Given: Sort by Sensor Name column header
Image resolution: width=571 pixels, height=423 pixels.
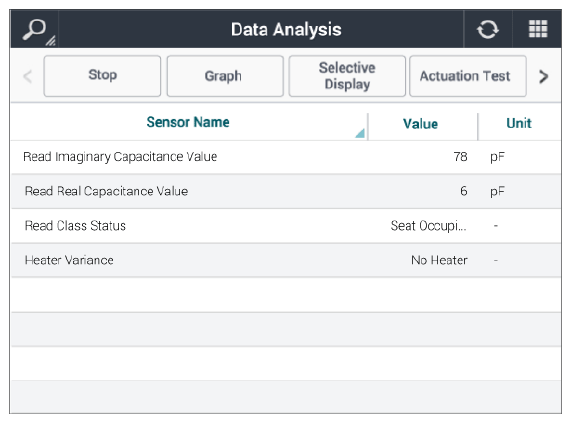Looking at the screenshot, I should pos(188,122).
